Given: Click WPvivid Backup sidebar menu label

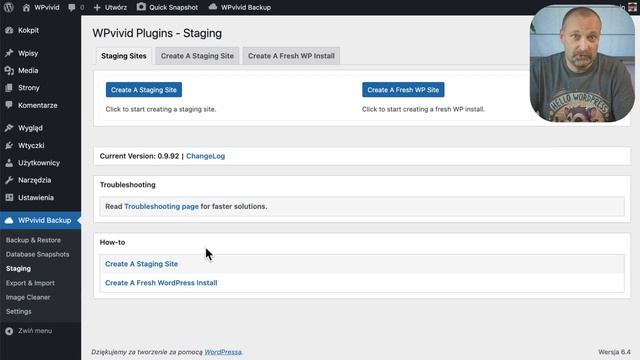Looking at the screenshot, I should point(44,220).
